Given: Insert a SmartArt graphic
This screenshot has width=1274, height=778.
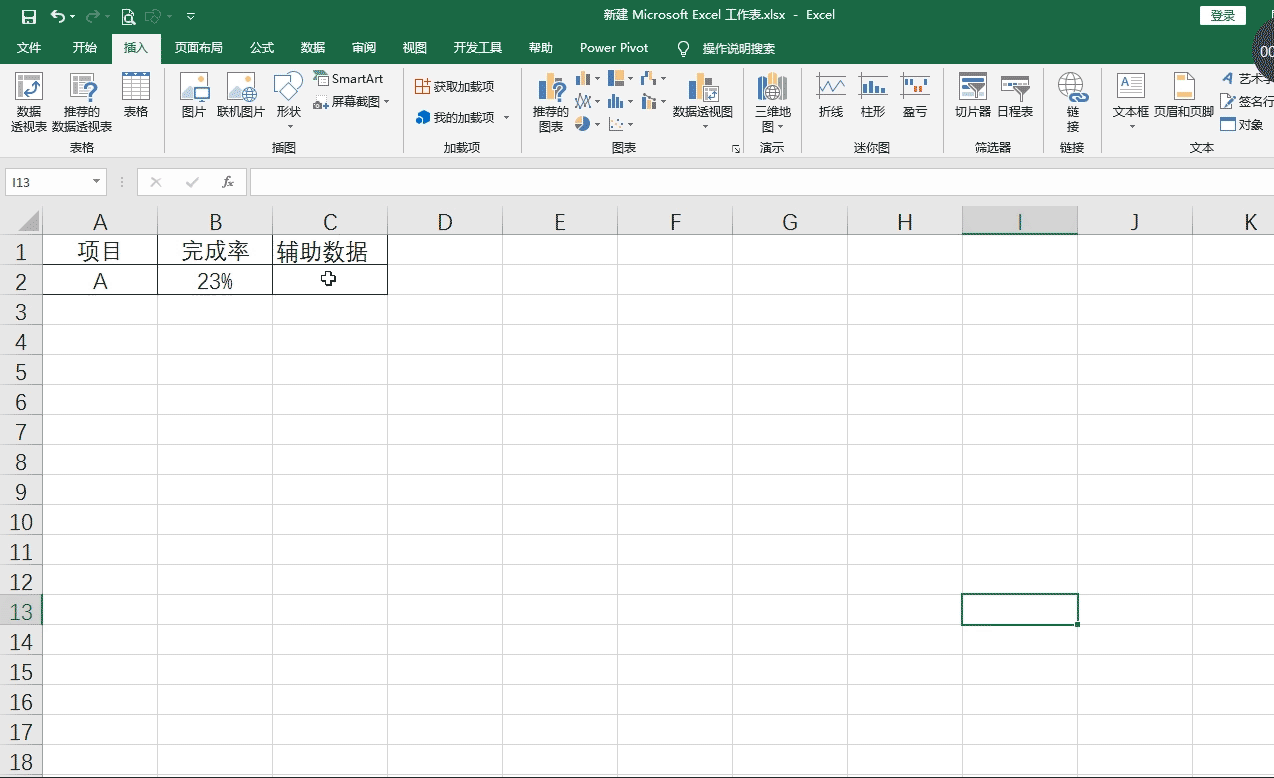Looking at the screenshot, I should pos(348,79).
